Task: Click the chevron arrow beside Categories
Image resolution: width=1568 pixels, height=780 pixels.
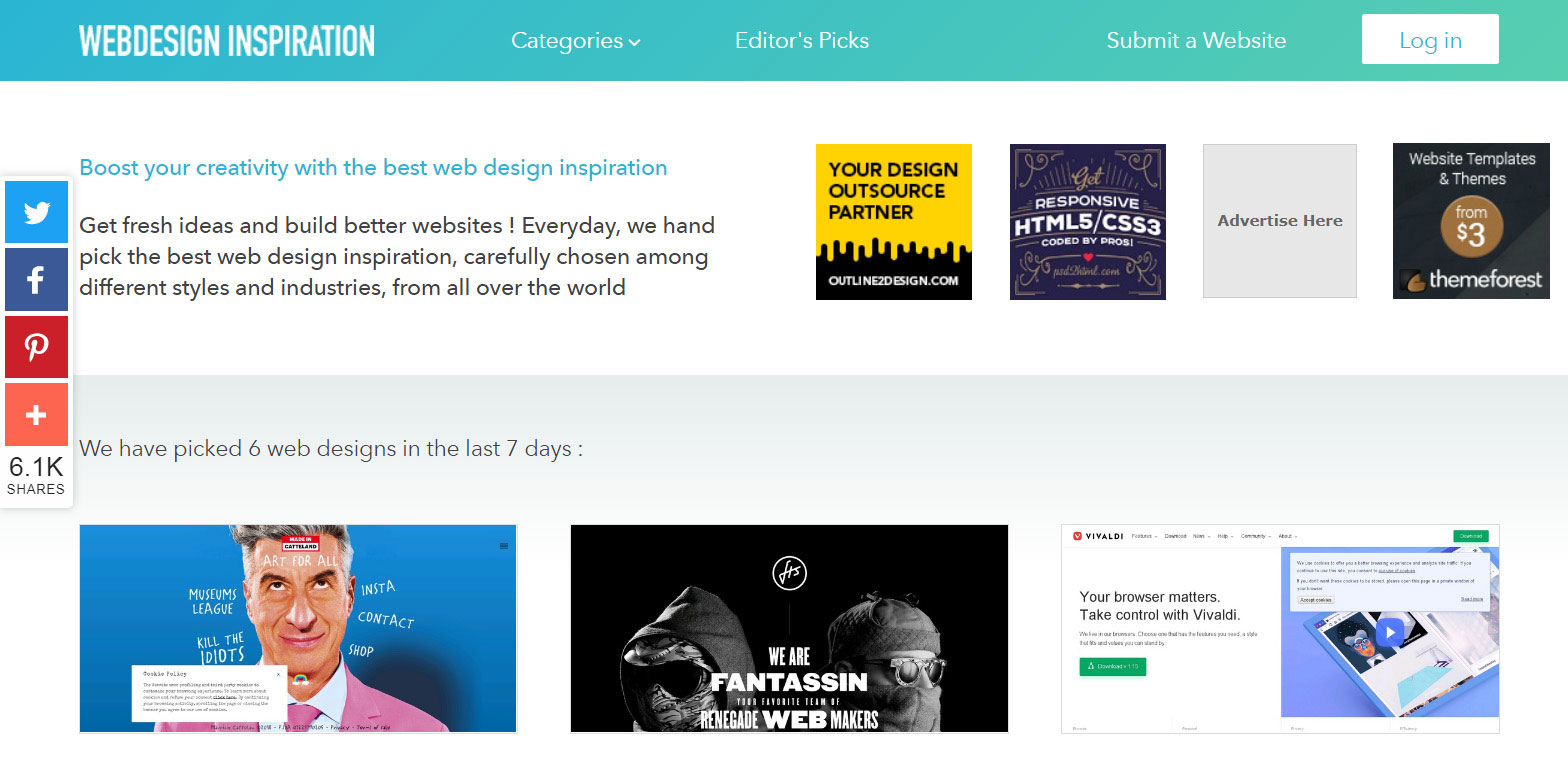Action: click(x=634, y=43)
